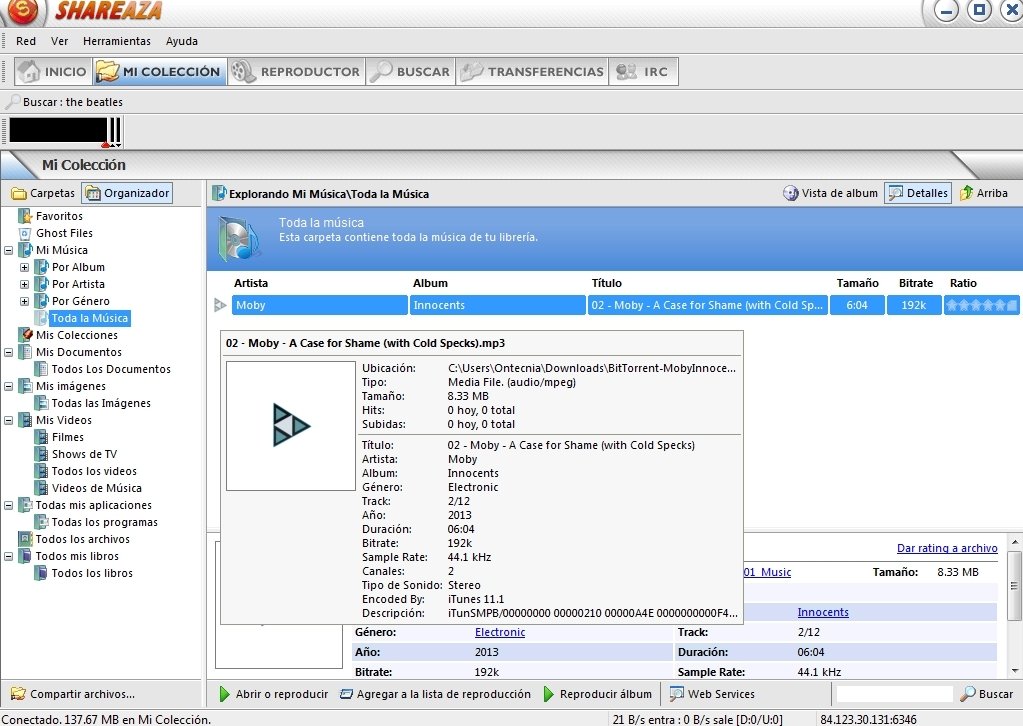Sort the list by Artista column
1023x726 pixels.
(x=251, y=283)
